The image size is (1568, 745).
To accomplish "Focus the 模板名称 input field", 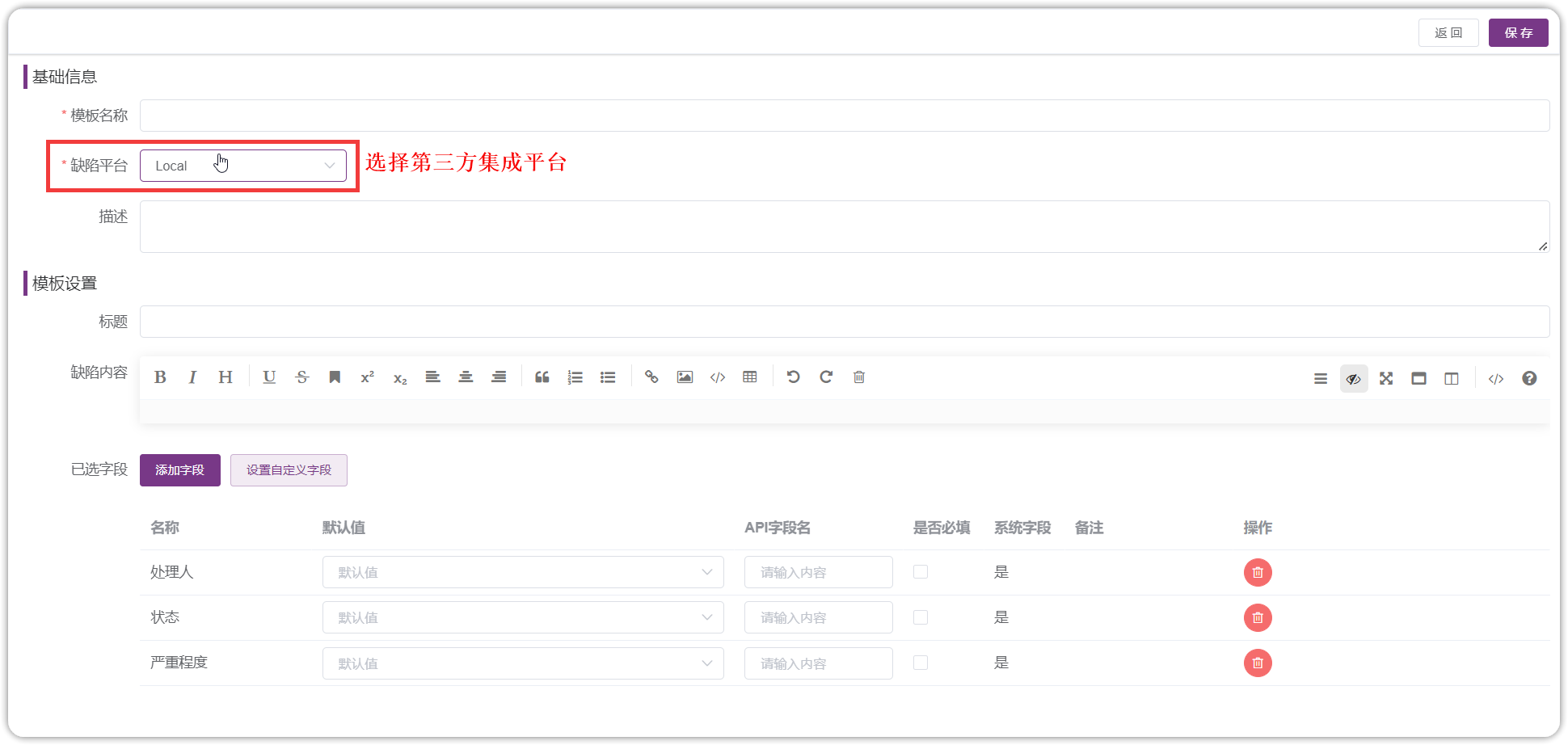I will coord(845,116).
